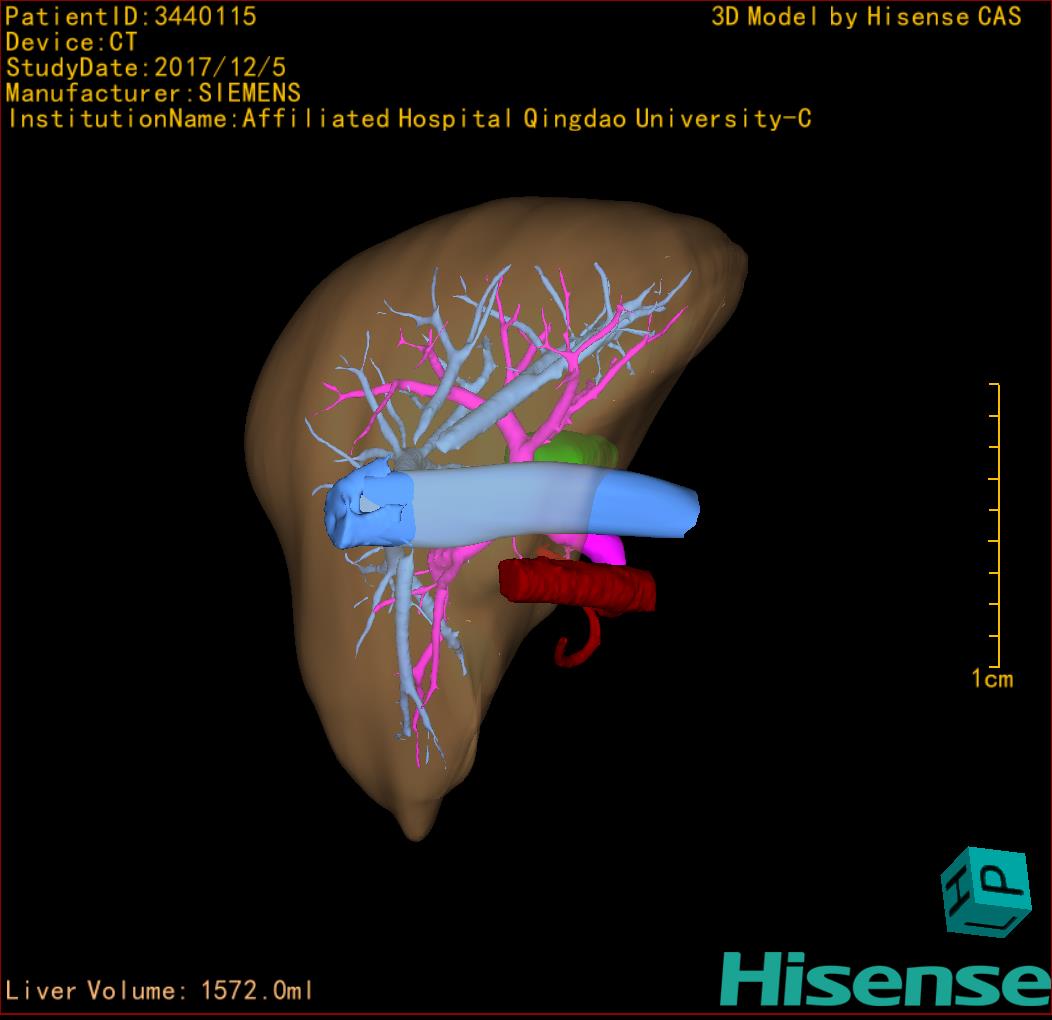Click the orientation cube icon

[x=986, y=892]
